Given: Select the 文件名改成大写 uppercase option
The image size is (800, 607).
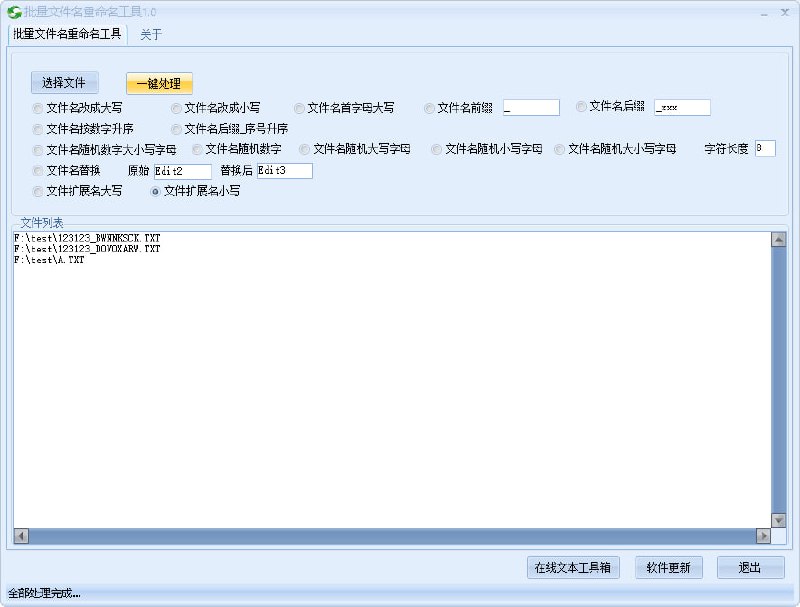Looking at the screenshot, I should (38, 108).
